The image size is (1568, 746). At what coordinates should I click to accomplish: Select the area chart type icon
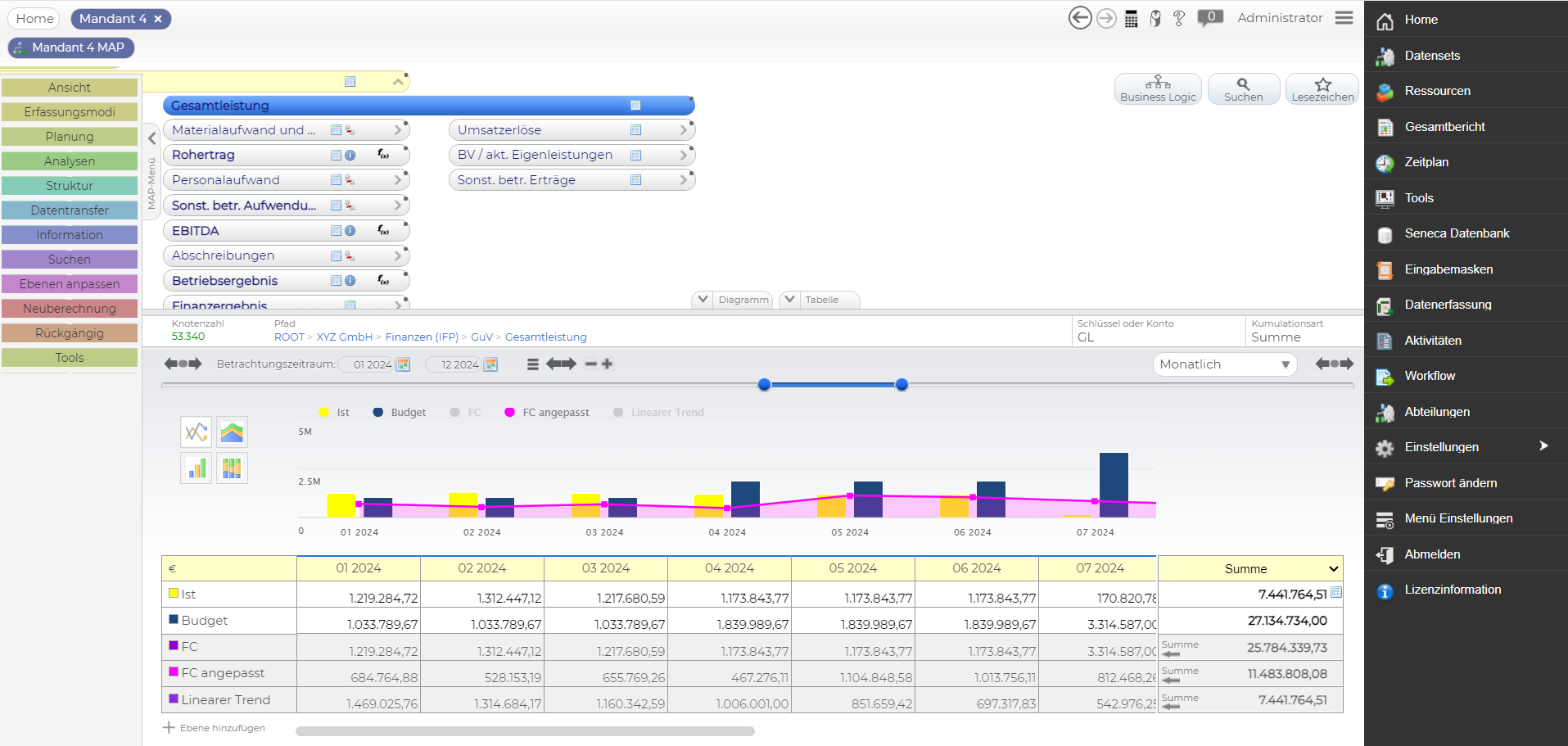pyautogui.click(x=232, y=432)
